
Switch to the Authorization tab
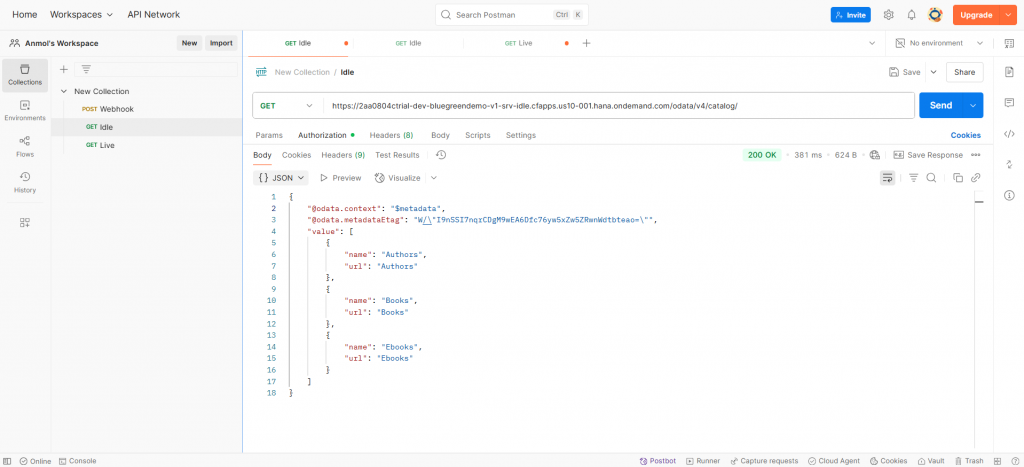pyautogui.click(x=322, y=135)
